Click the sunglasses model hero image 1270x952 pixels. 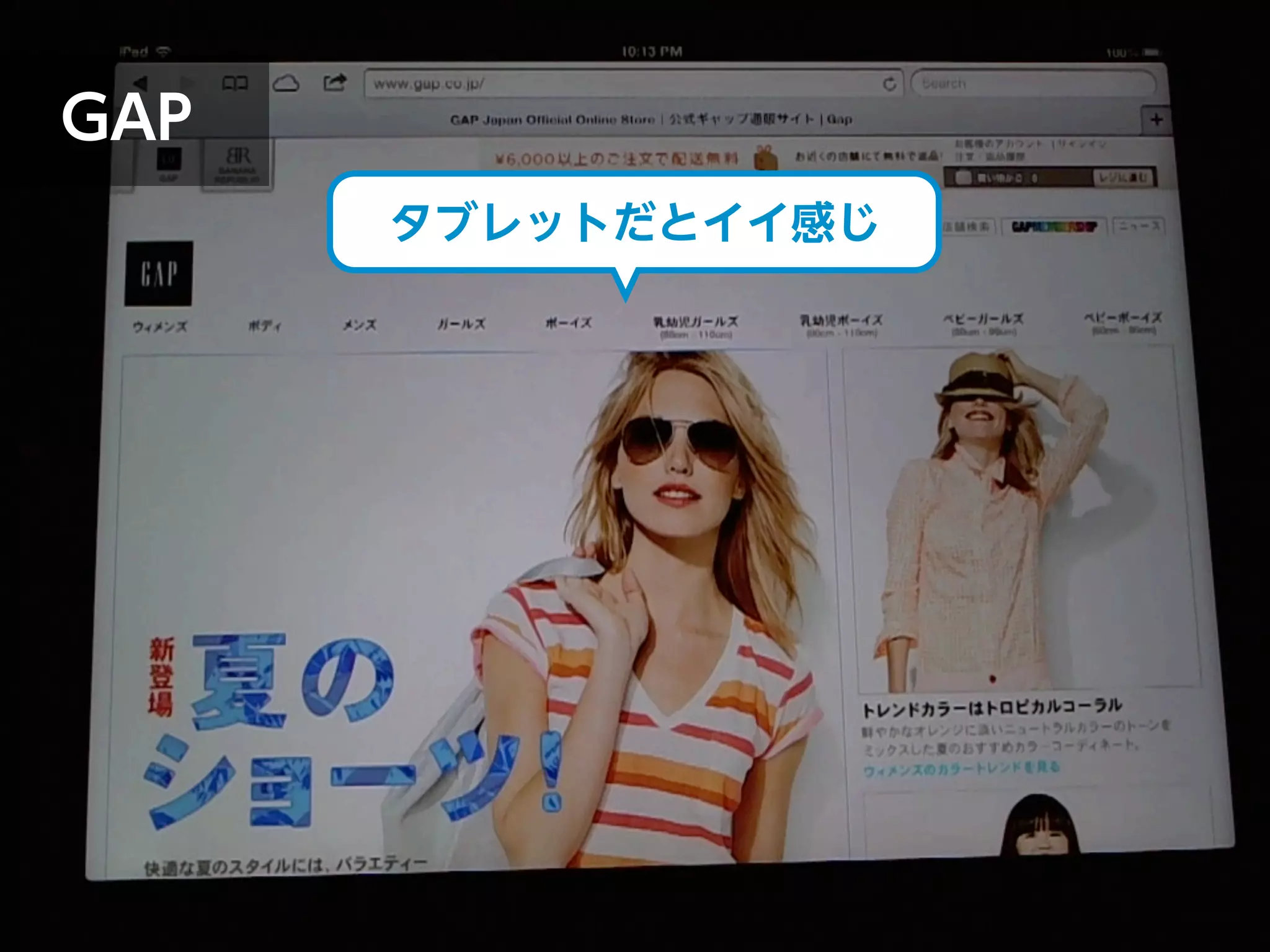[x=657, y=607]
